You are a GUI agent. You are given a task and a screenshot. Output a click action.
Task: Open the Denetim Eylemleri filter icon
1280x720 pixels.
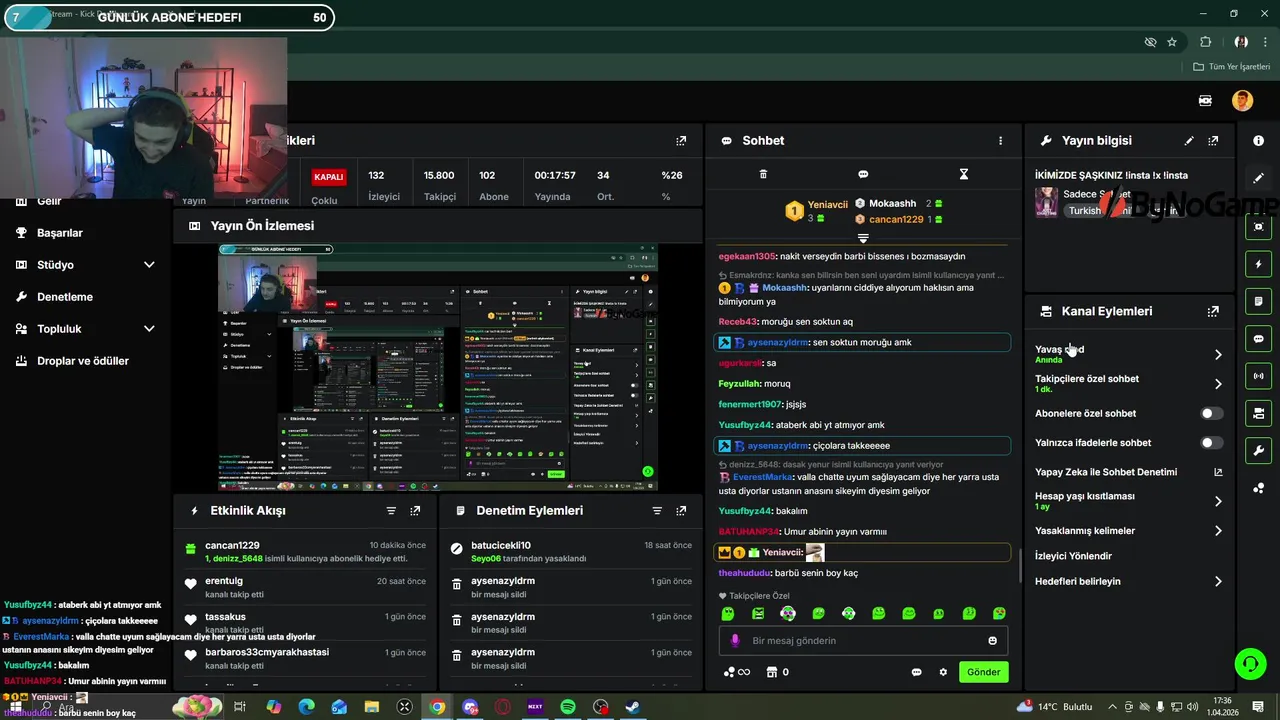pyautogui.click(x=657, y=510)
